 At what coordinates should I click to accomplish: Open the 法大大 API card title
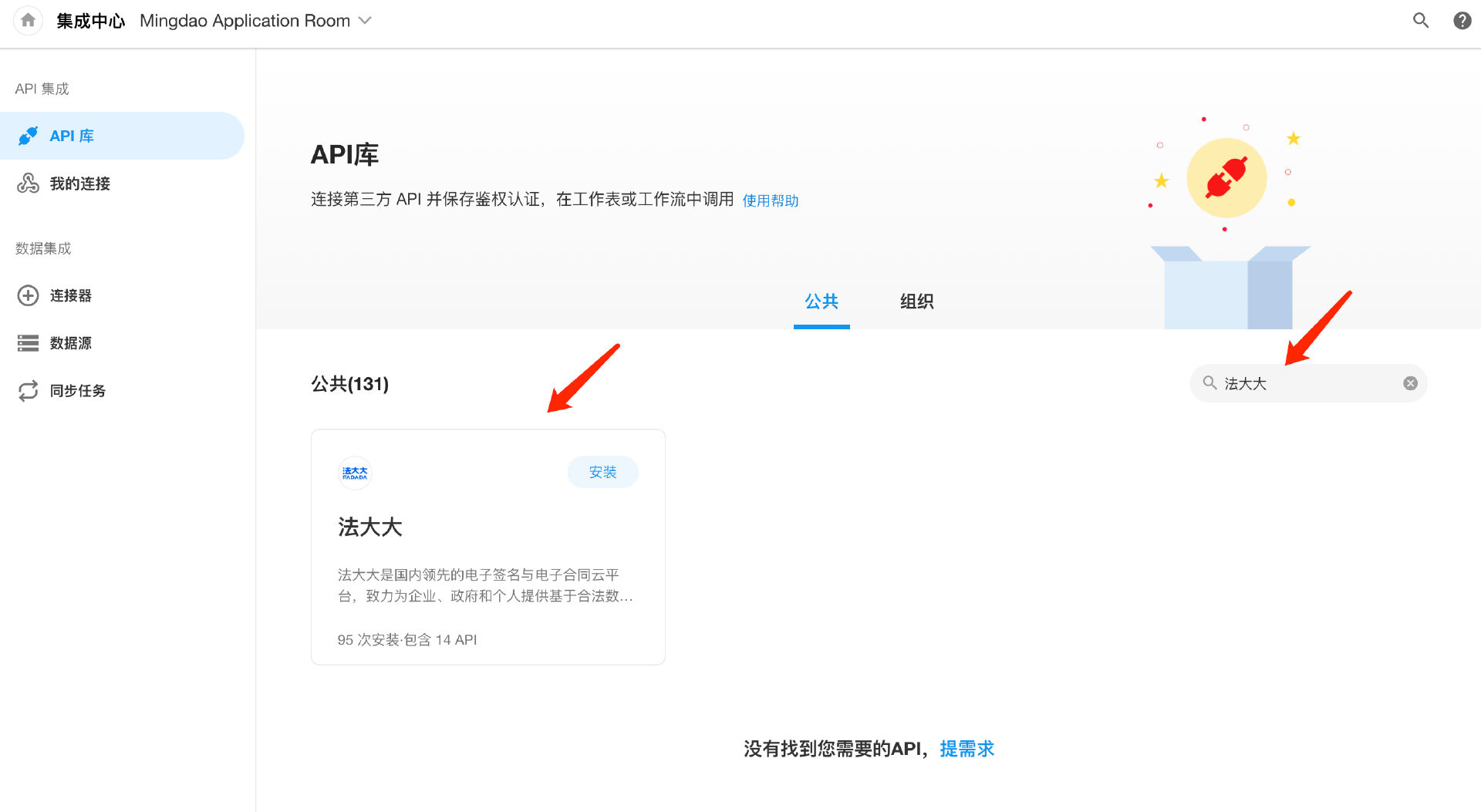370,527
